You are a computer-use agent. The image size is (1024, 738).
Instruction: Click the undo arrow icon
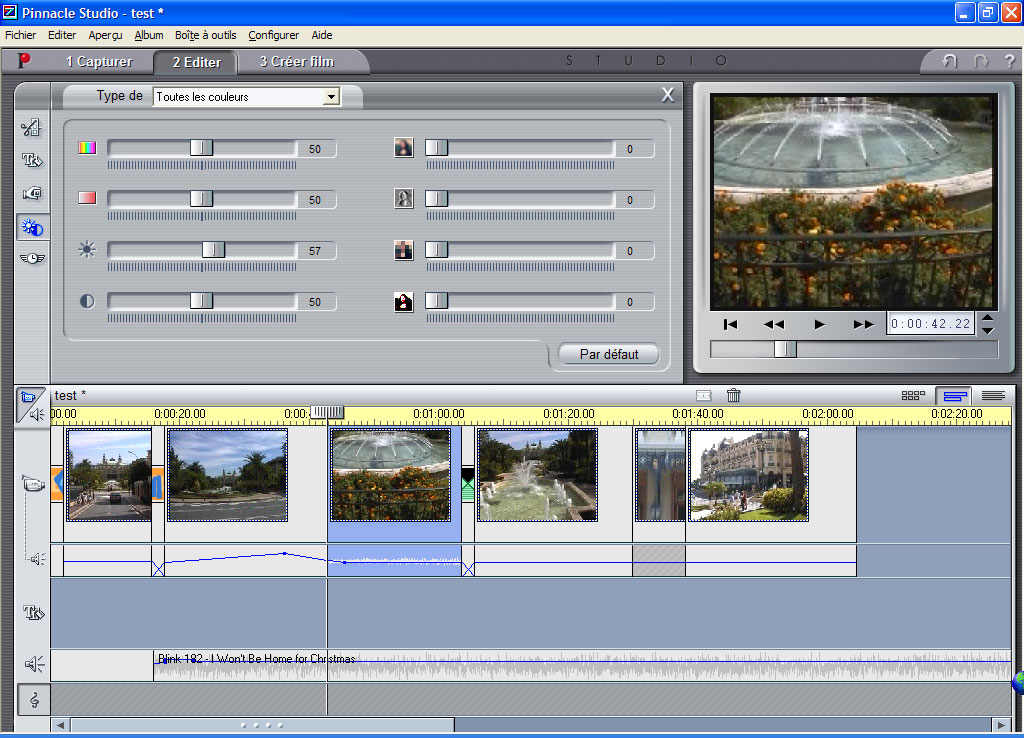(x=950, y=61)
